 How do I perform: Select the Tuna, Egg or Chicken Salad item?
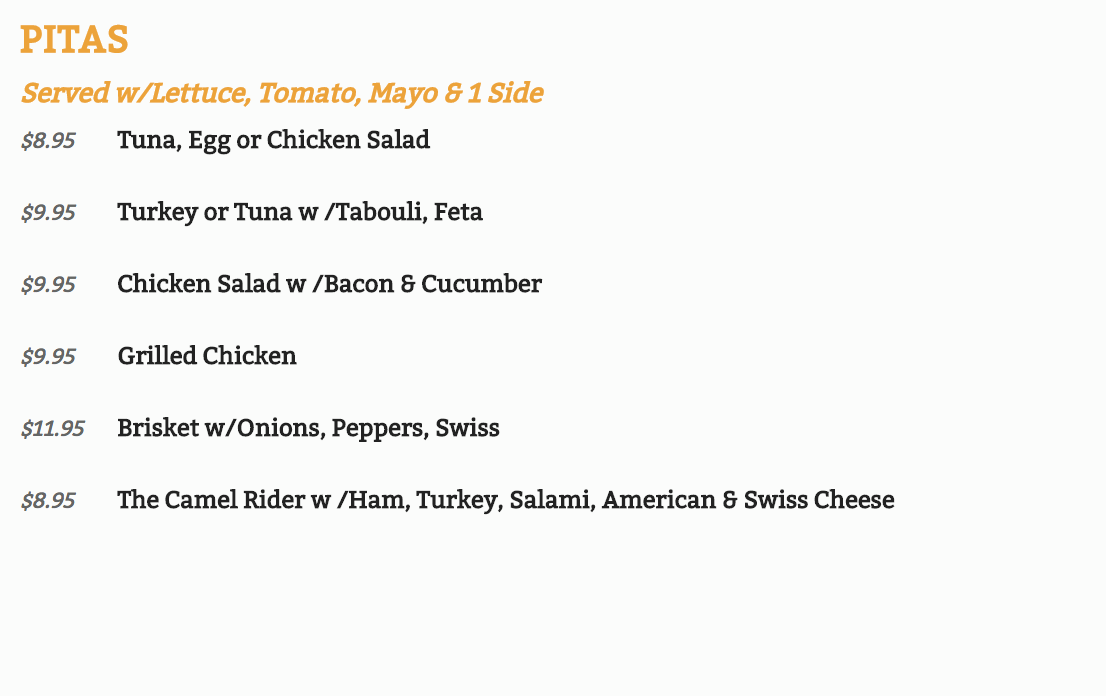coord(273,140)
